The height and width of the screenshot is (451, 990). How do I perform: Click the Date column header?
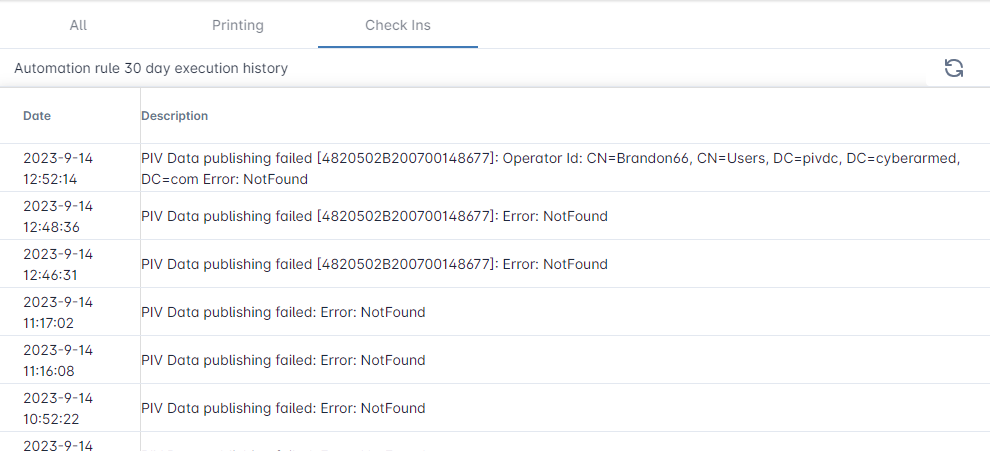pyautogui.click(x=37, y=116)
